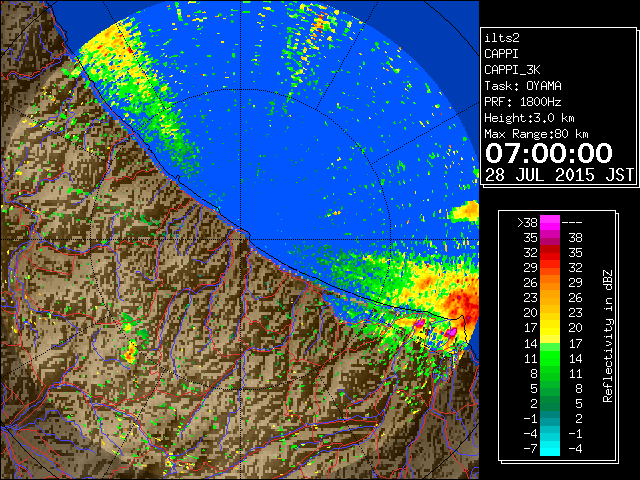The width and height of the screenshot is (640, 480).
Task: Pick the yellow band in the color scale
Action: [x=550, y=328]
